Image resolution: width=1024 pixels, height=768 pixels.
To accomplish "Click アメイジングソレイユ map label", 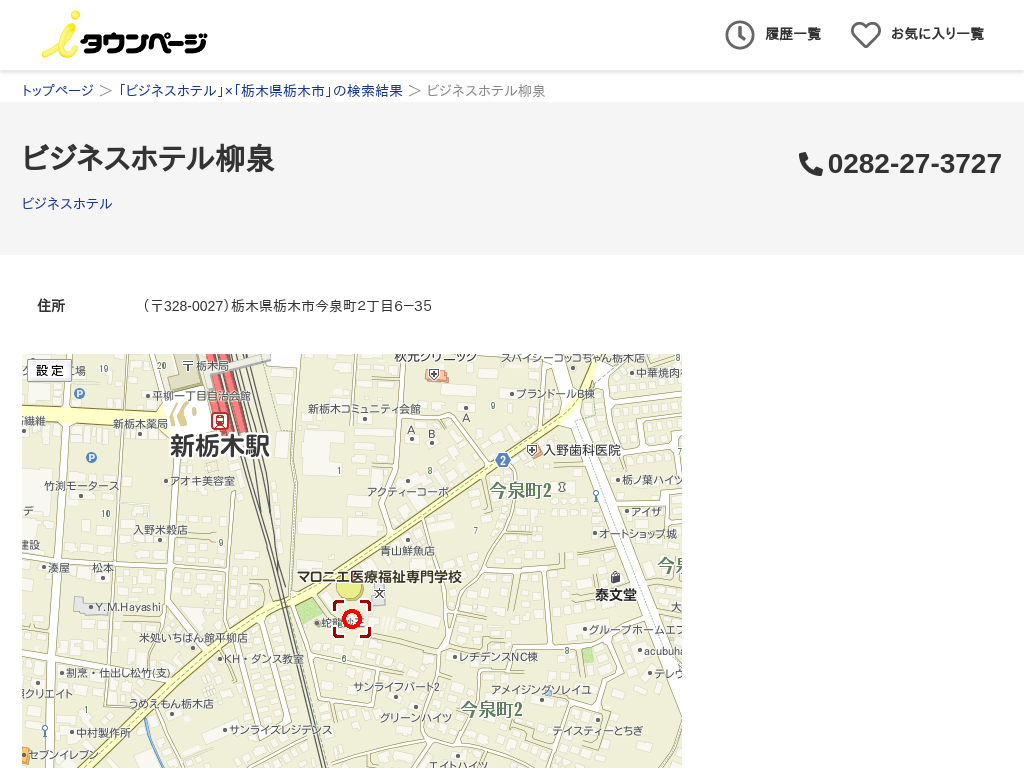I will [x=541, y=690].
